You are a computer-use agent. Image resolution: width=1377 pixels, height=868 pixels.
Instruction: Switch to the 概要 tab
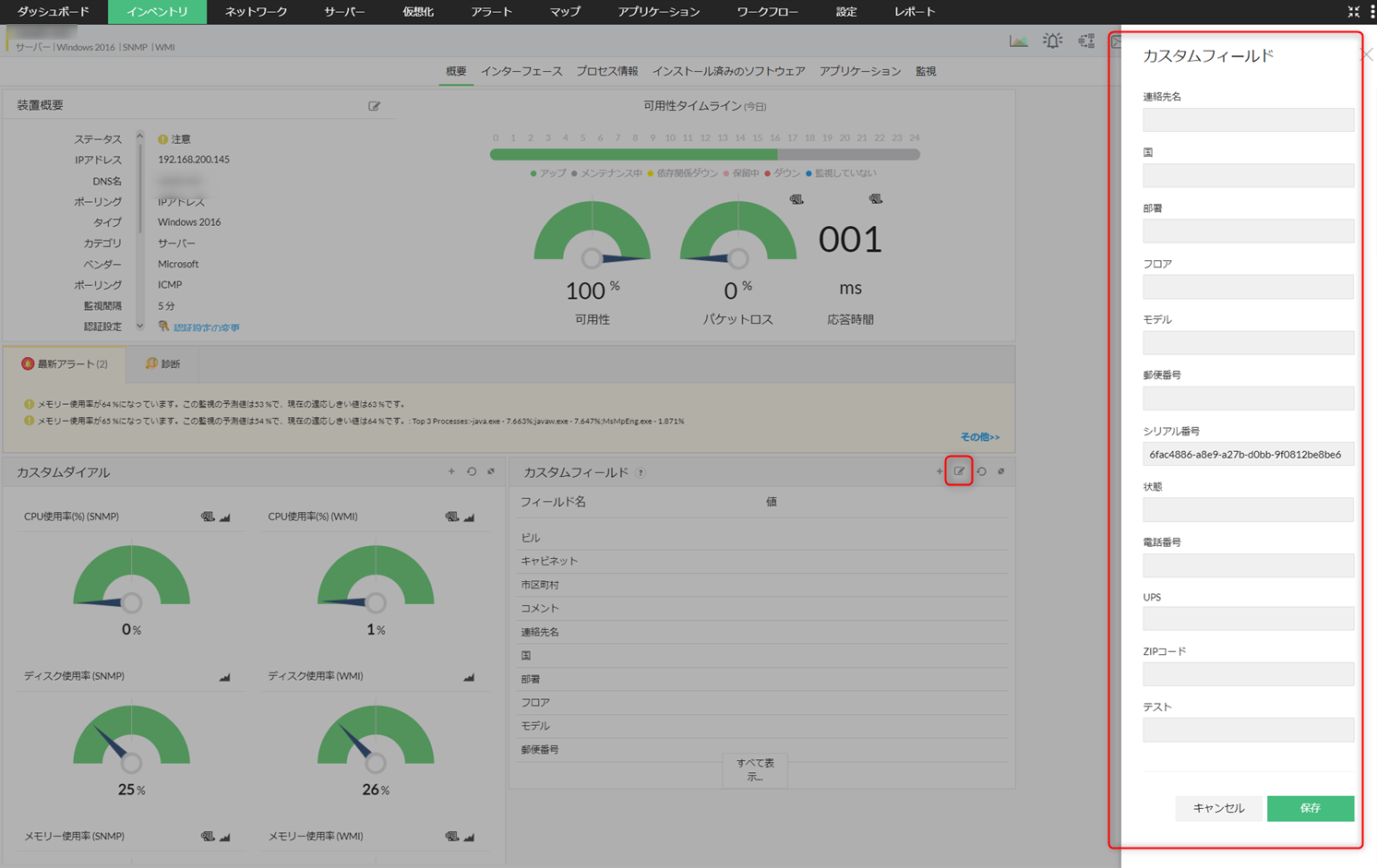tap(456, 71)
